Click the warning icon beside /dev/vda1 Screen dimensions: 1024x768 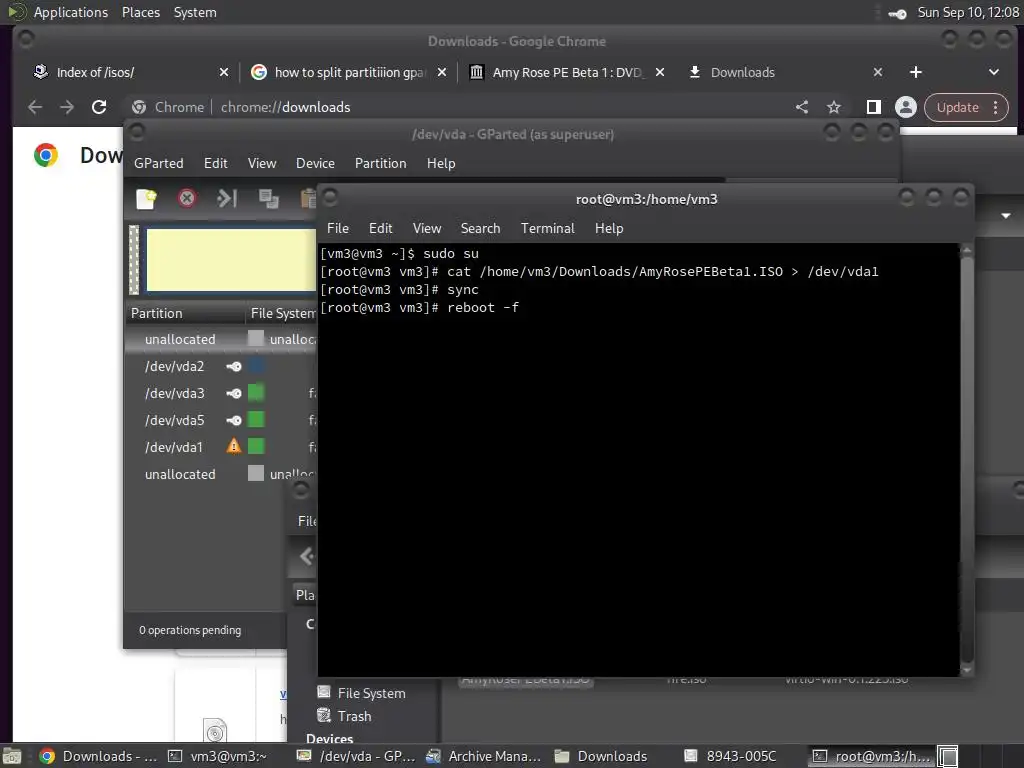tap(234, 447)
